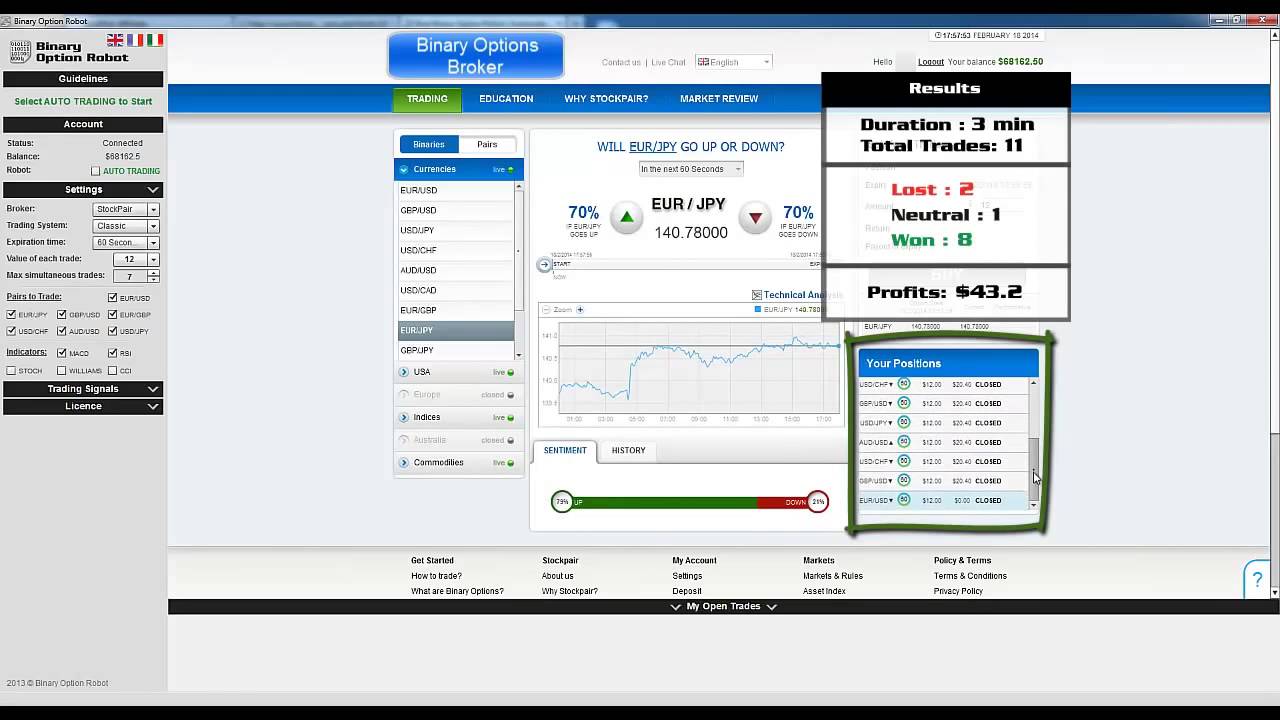Screen dimensions: 1280x720
Task: Click the blue help question mark icon
Action: pos(1257,580)
